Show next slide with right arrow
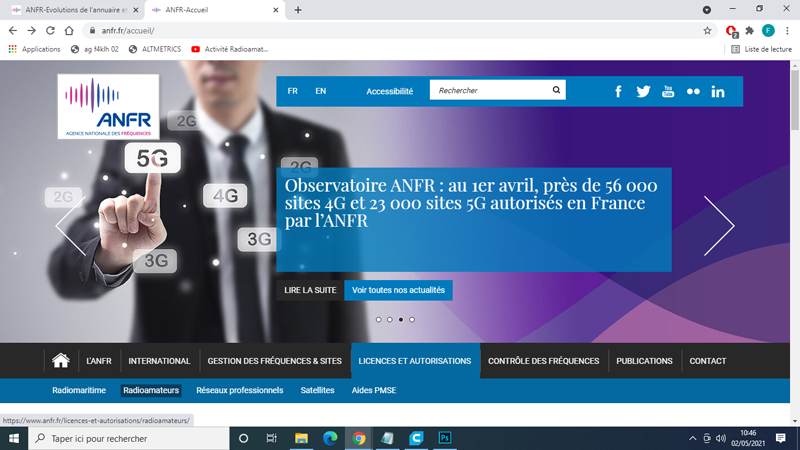 point(719,226)
